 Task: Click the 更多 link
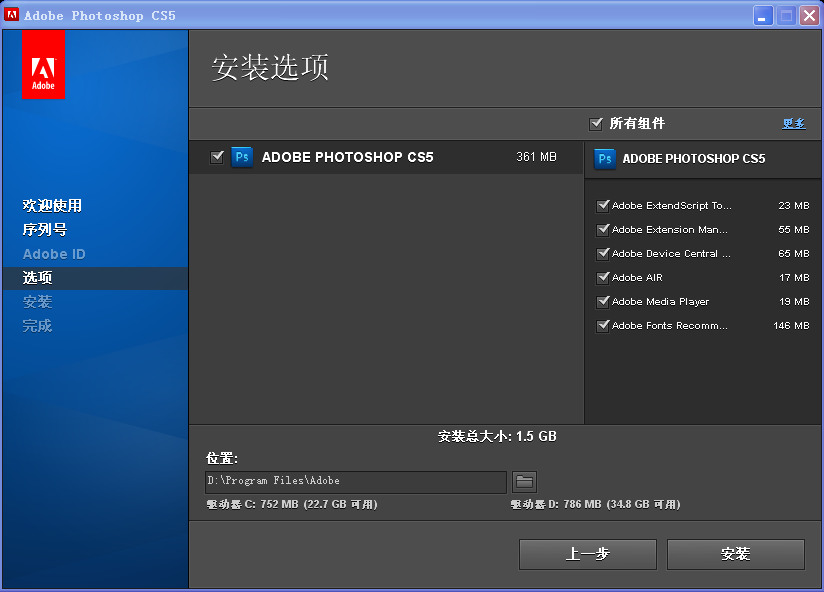(x=794, y=124)
